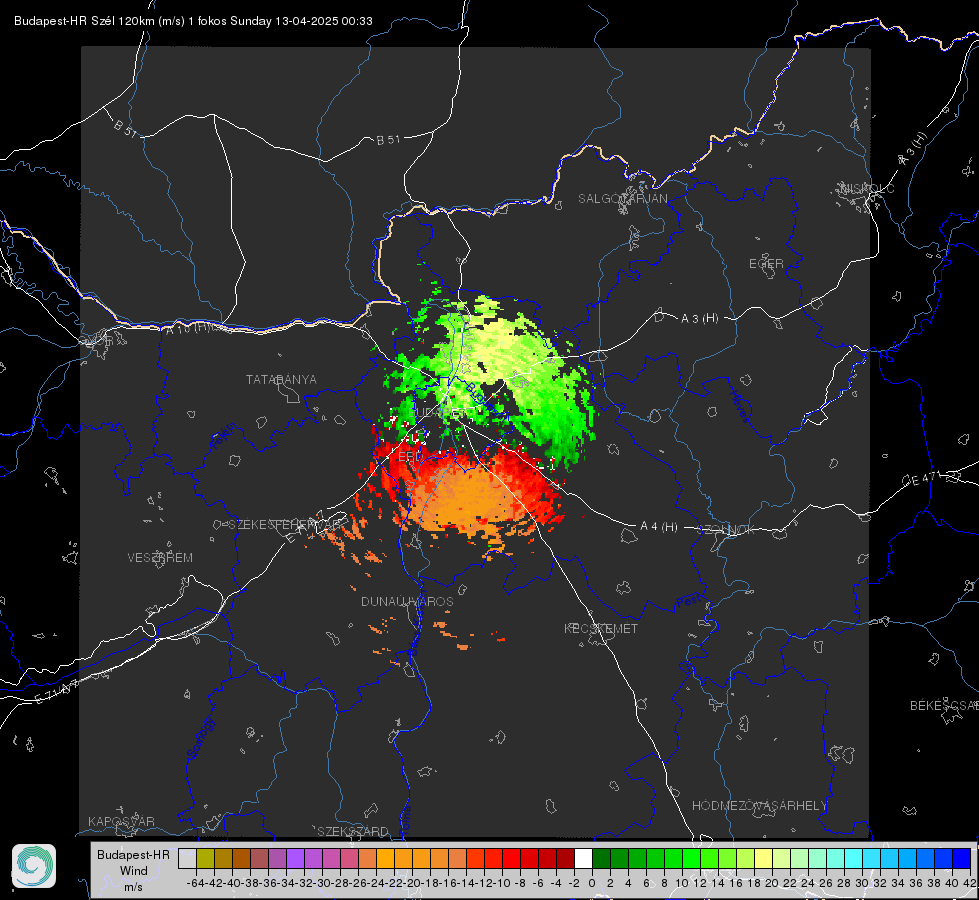Click the ÉRD label in red echo
The image size is (979, 900).
[x=410, y=457]
